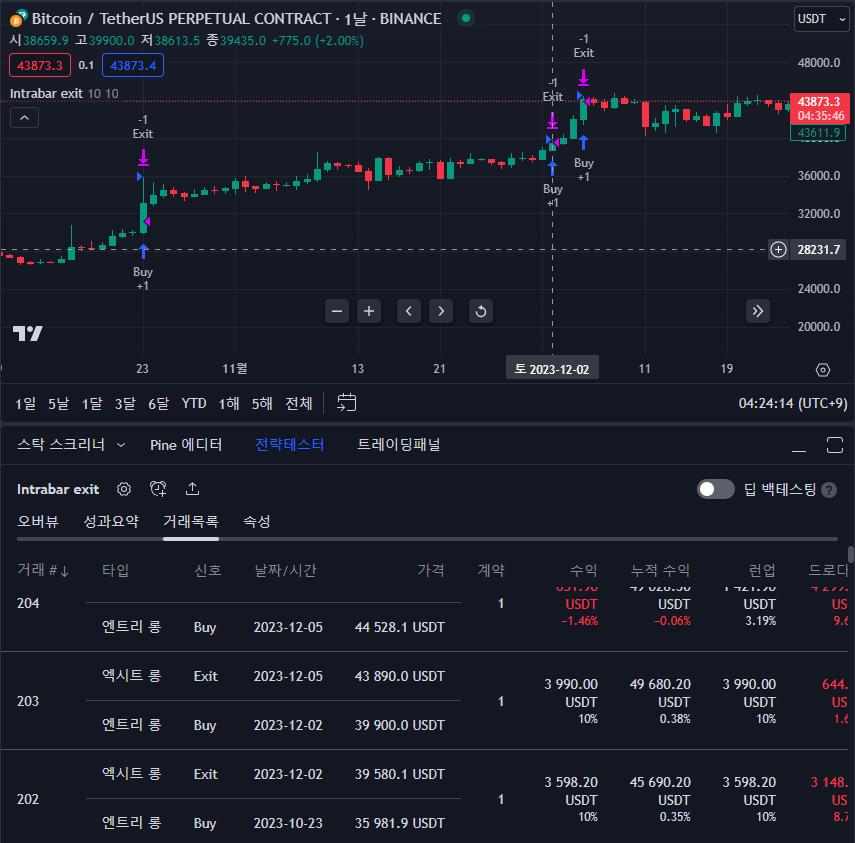Export the strategy data with upload icon
The height and width of the screenshot is (843, 855).
coord(192,489)
